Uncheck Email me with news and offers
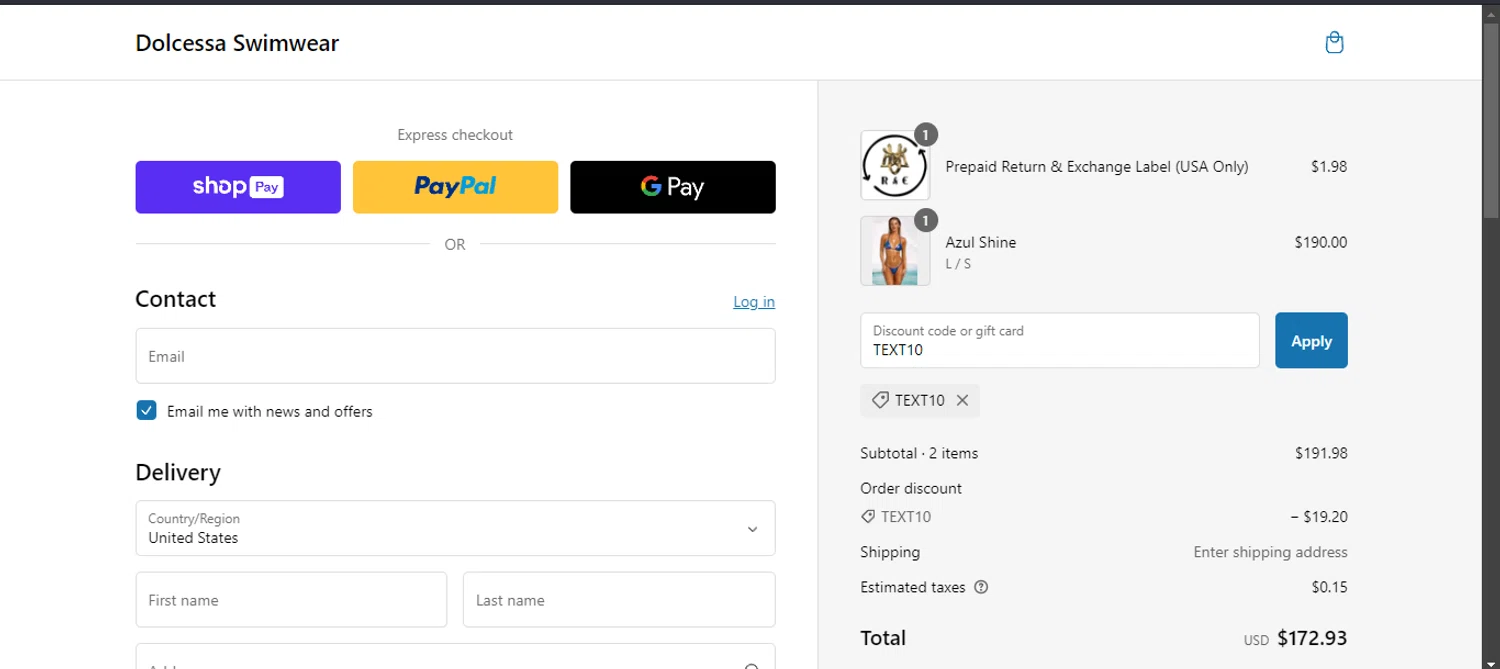This screenshot has height=669, width=1500. (147, 410)
